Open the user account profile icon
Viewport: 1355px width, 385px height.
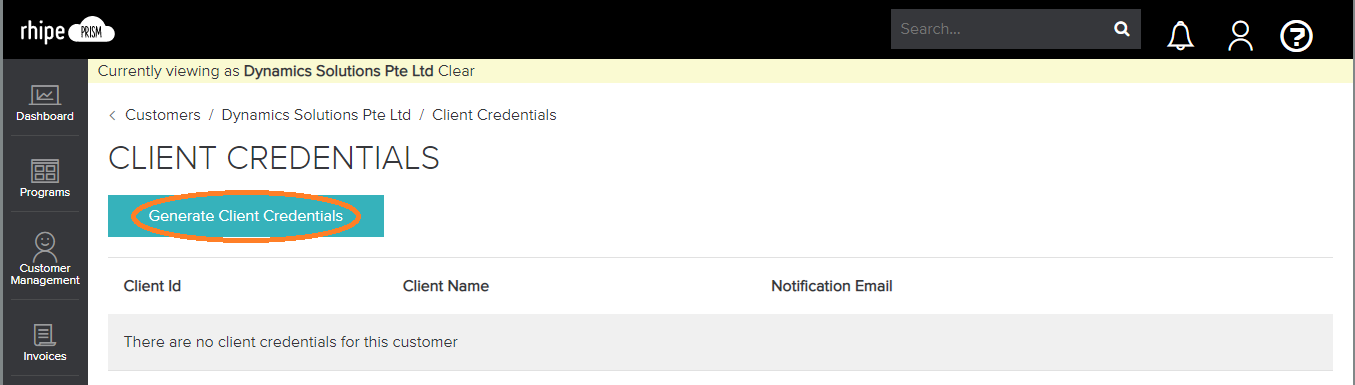click(x=1240, y=36)
